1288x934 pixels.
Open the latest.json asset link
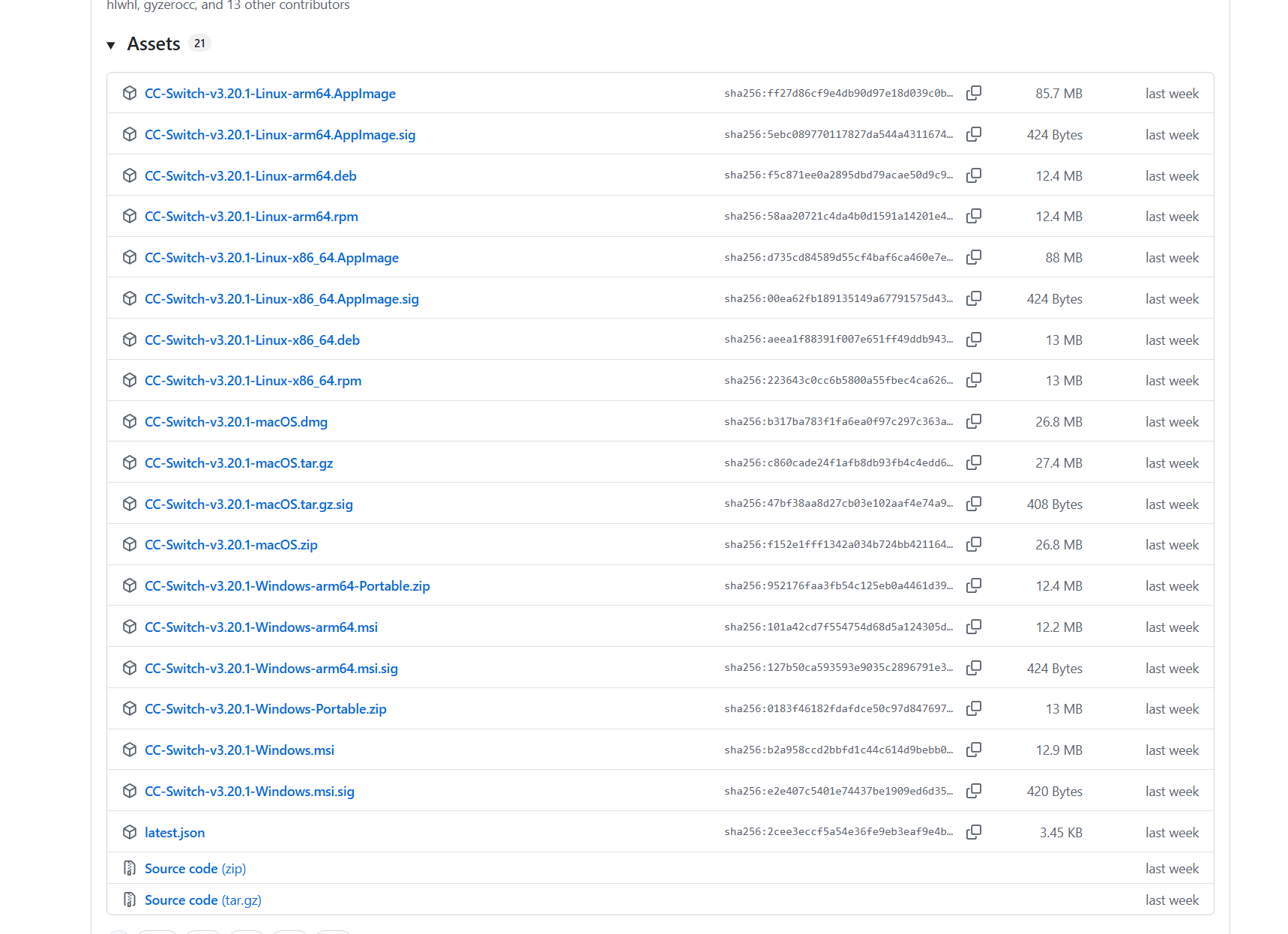pos(175,833)
